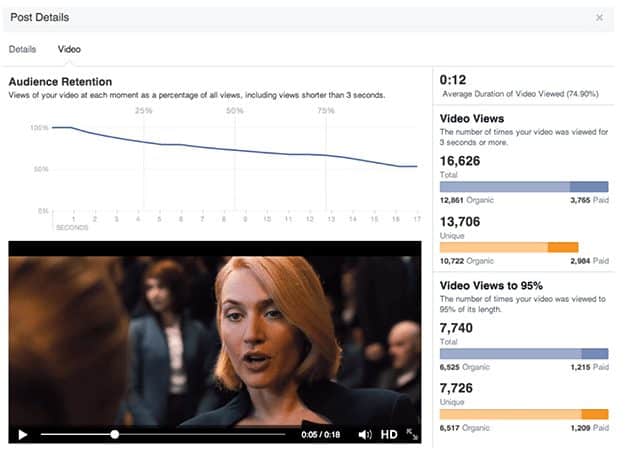
Task: Click the paid portion of the Total Video Views bar
Action: tap(589, 187)
